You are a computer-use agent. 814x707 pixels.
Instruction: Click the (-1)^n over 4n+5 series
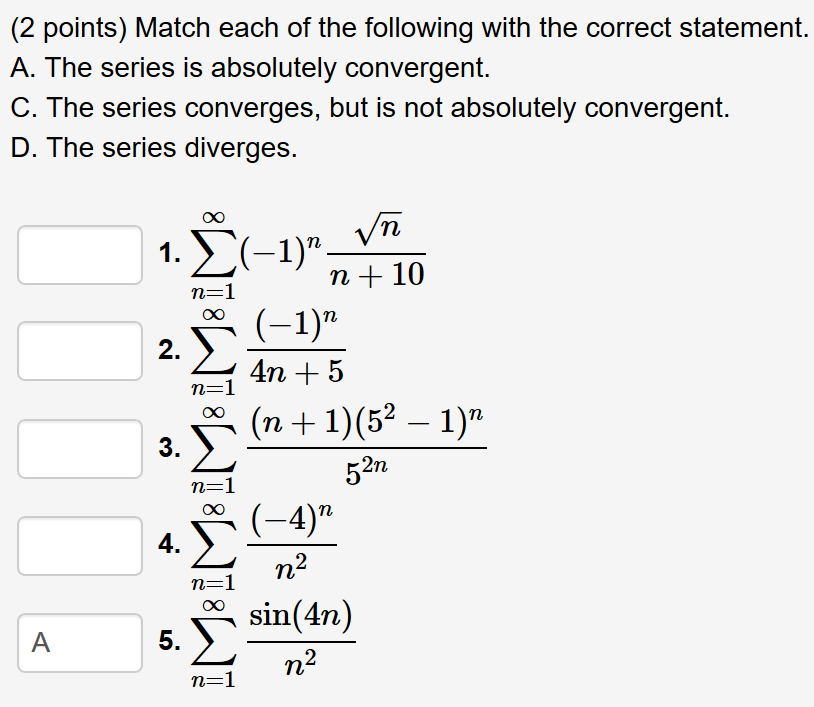pyautogui.click(x=268, y=351)
